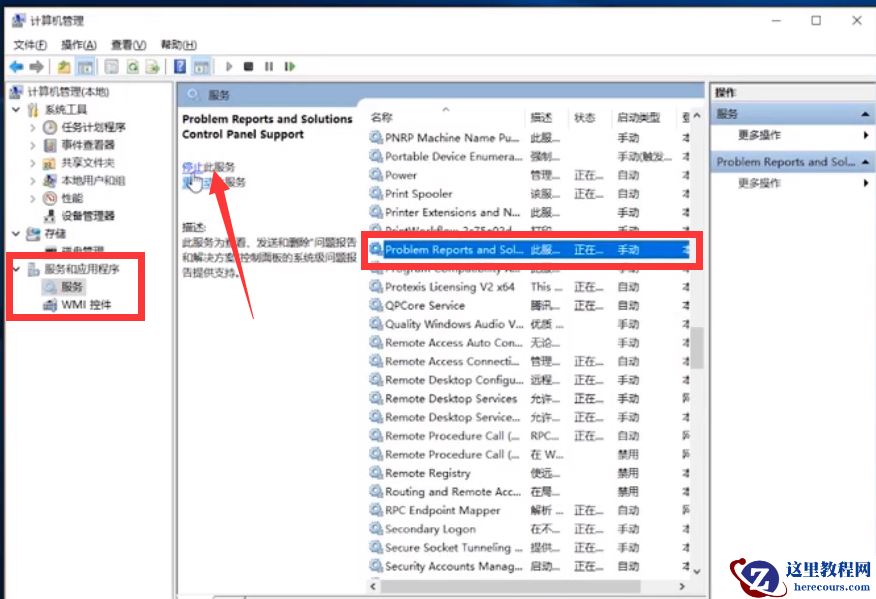The width and height of the screenshot is (876, 599).
Task: Select the Print Spooler service row
Action: click(x=418, y=194)
